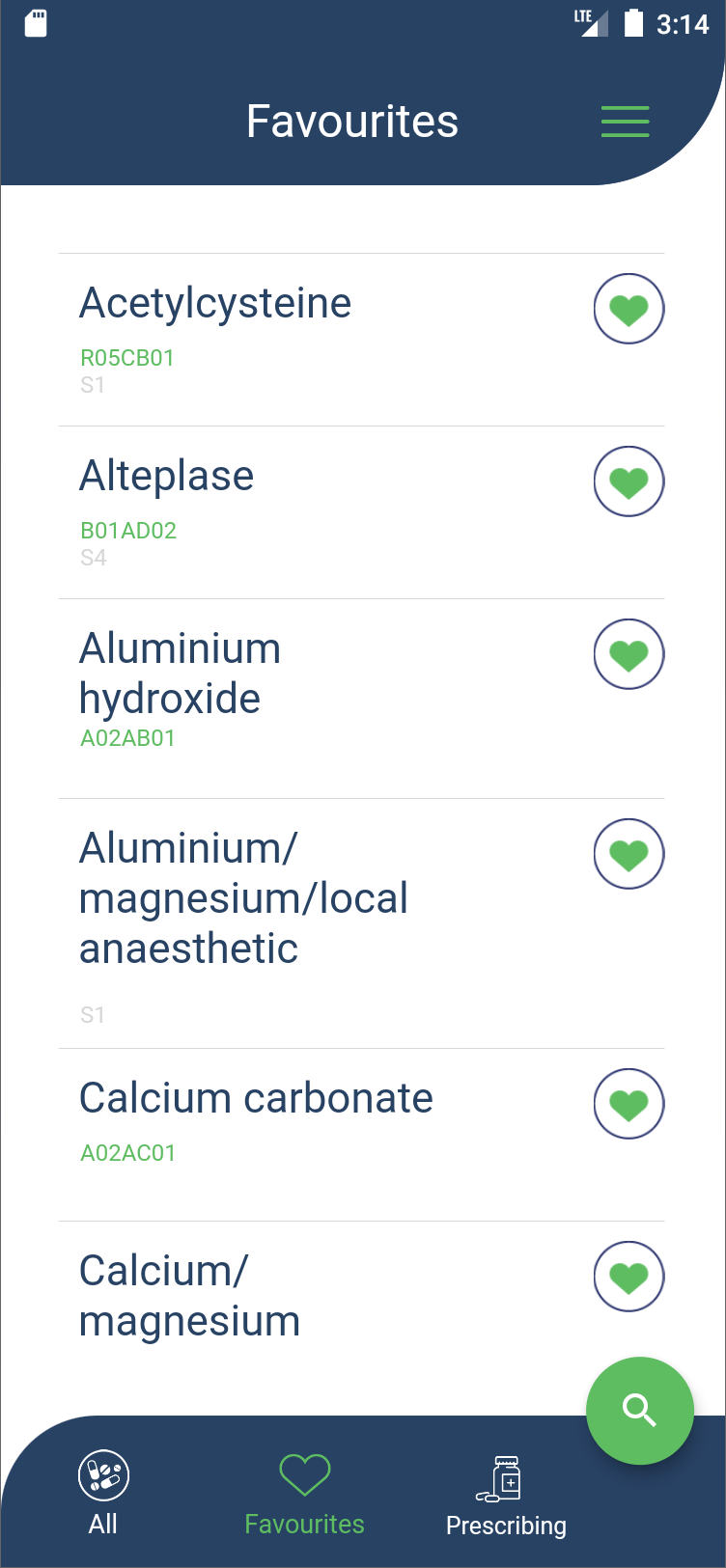Viewport: 726px width, 1568px height.
Task: Toggle the Calcium/magnesium favourite heart
Action: point(628,1277)
